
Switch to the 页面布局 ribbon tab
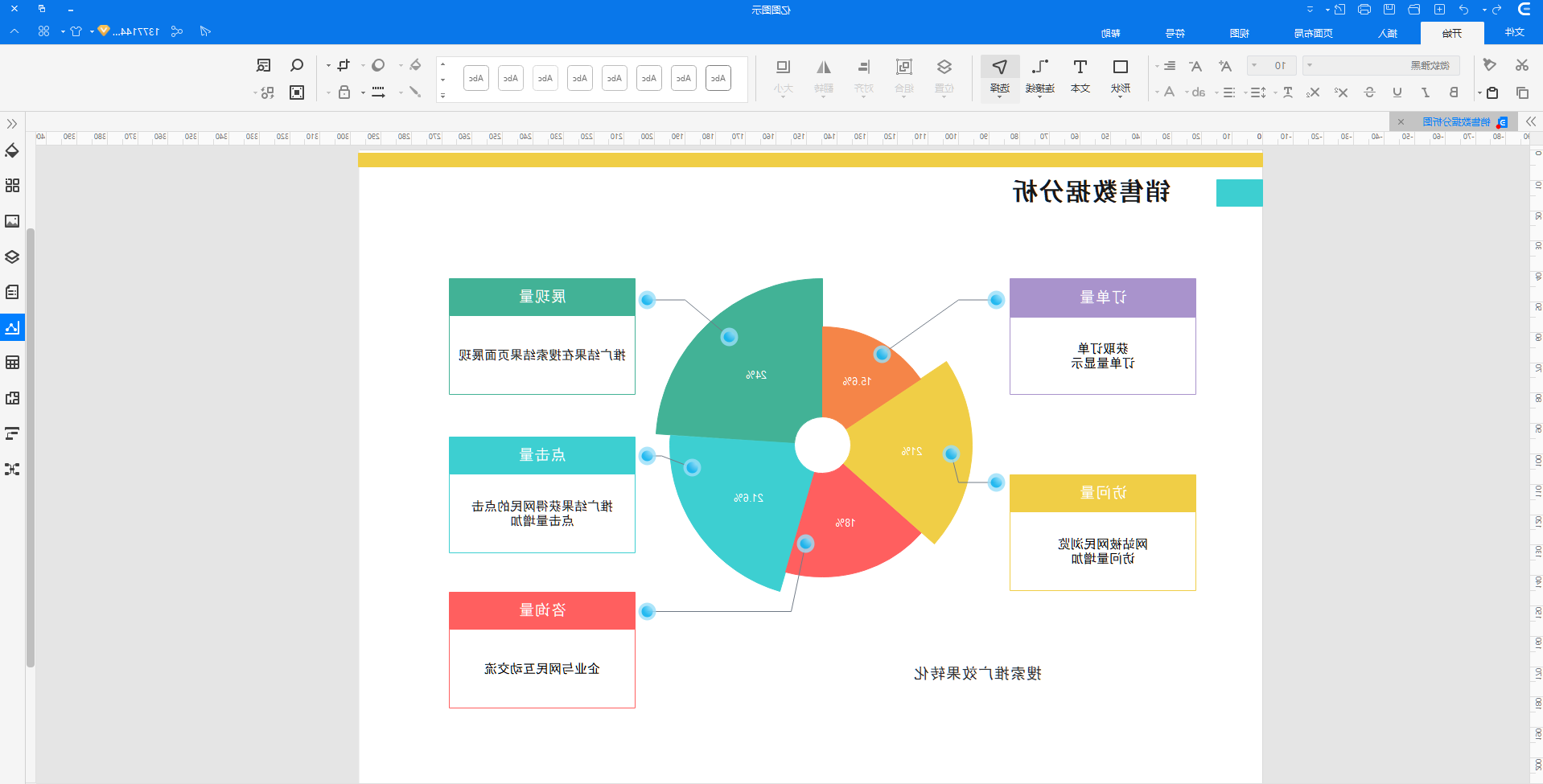tap(1313, 33)
